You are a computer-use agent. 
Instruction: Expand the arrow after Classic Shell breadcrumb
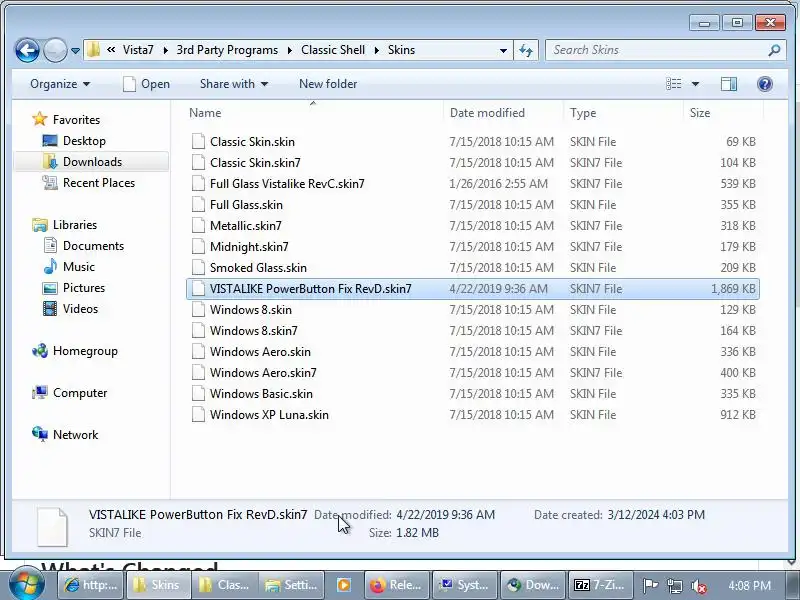pos(377,50)
